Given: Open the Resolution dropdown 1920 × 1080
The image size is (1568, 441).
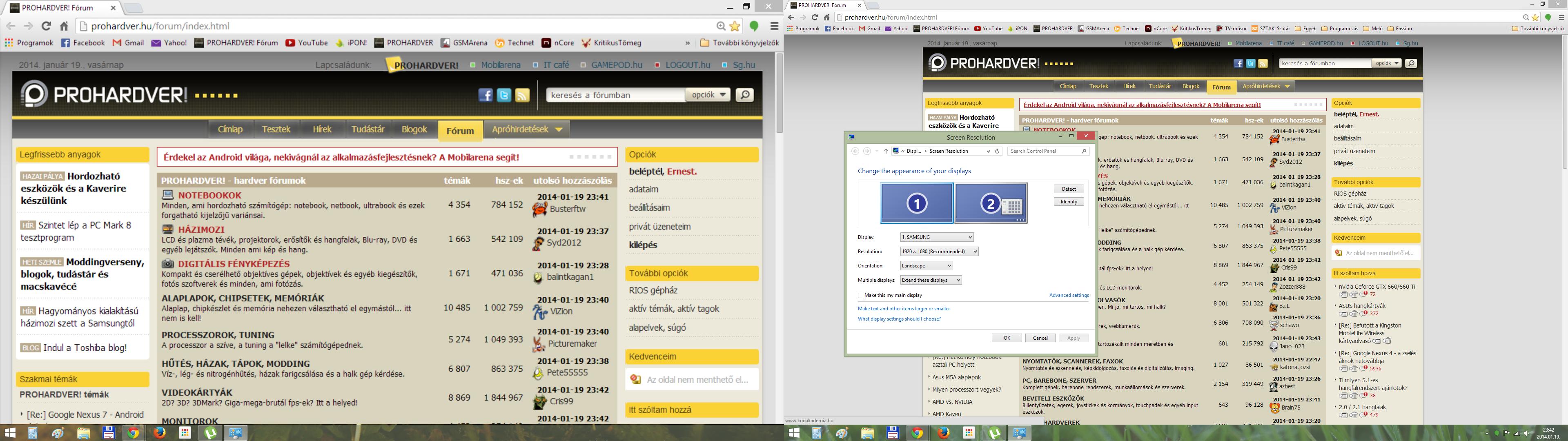Looking at the screenshot, I should click(939, 252).
